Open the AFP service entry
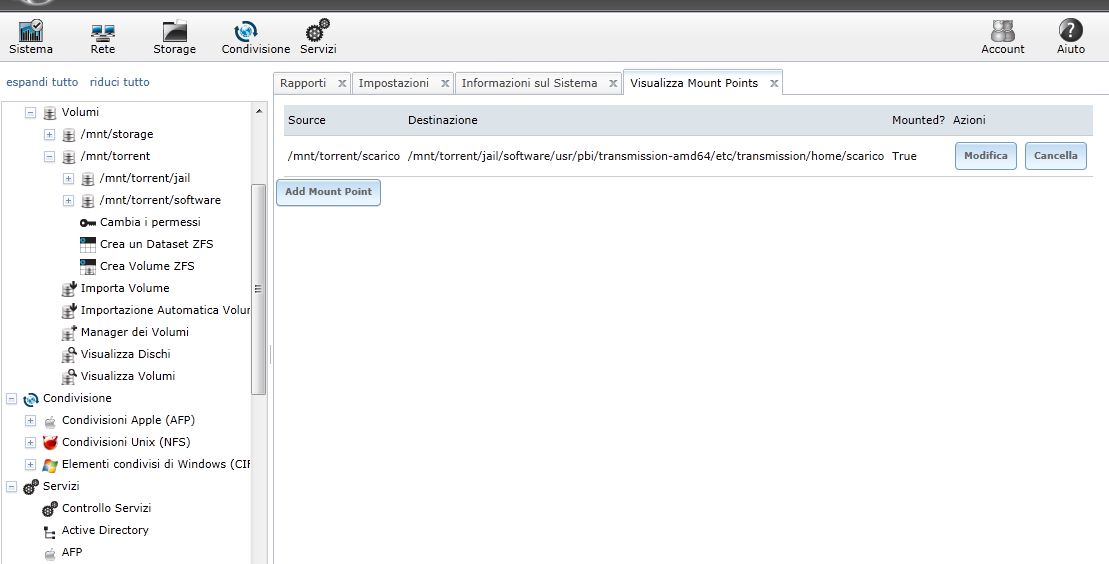The width and height of the screenshot is (1109, 564). (71, 552)
